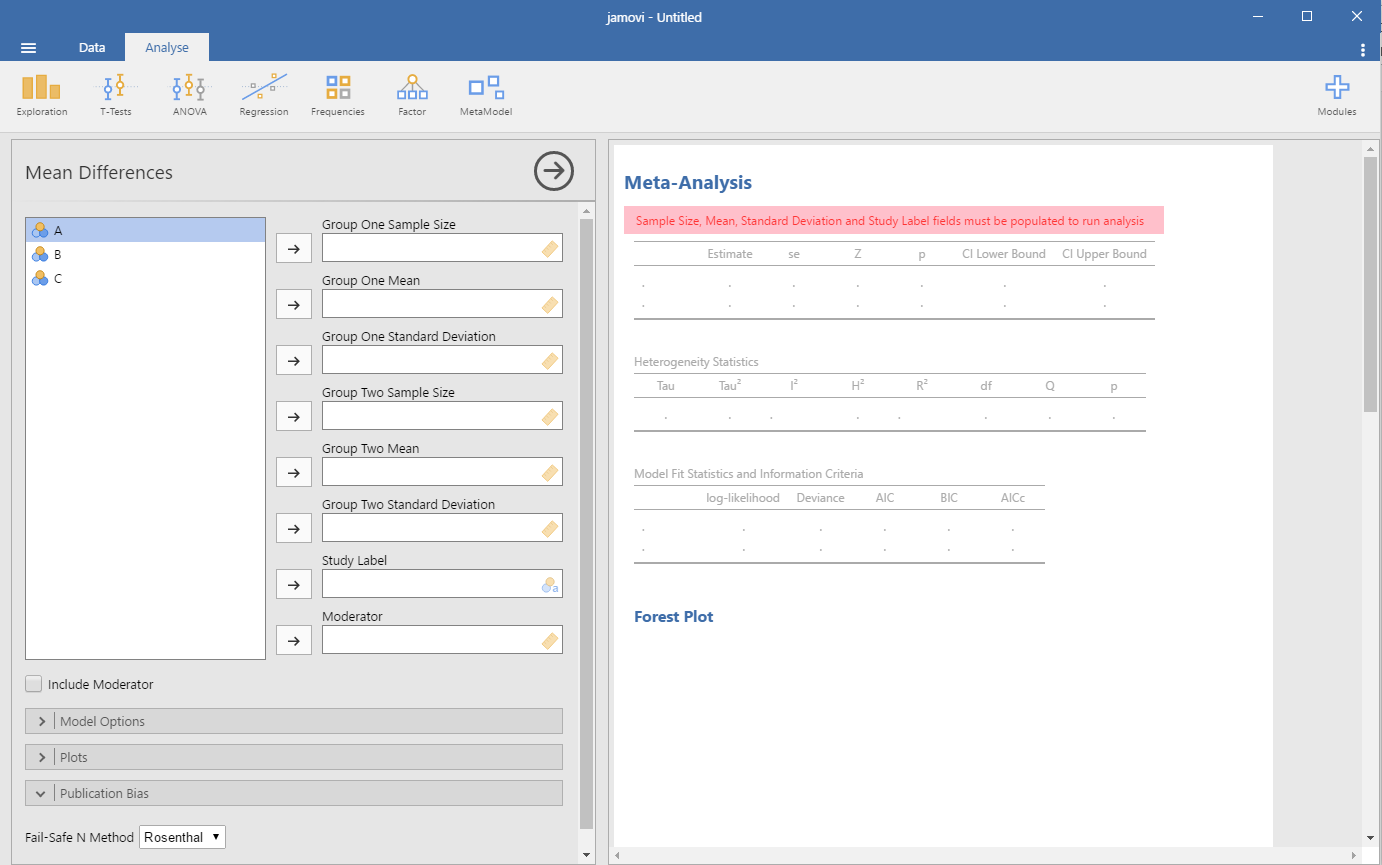Click the Model Fit Statistics table title
The image size is (1382, 865).
pos(748,474)
